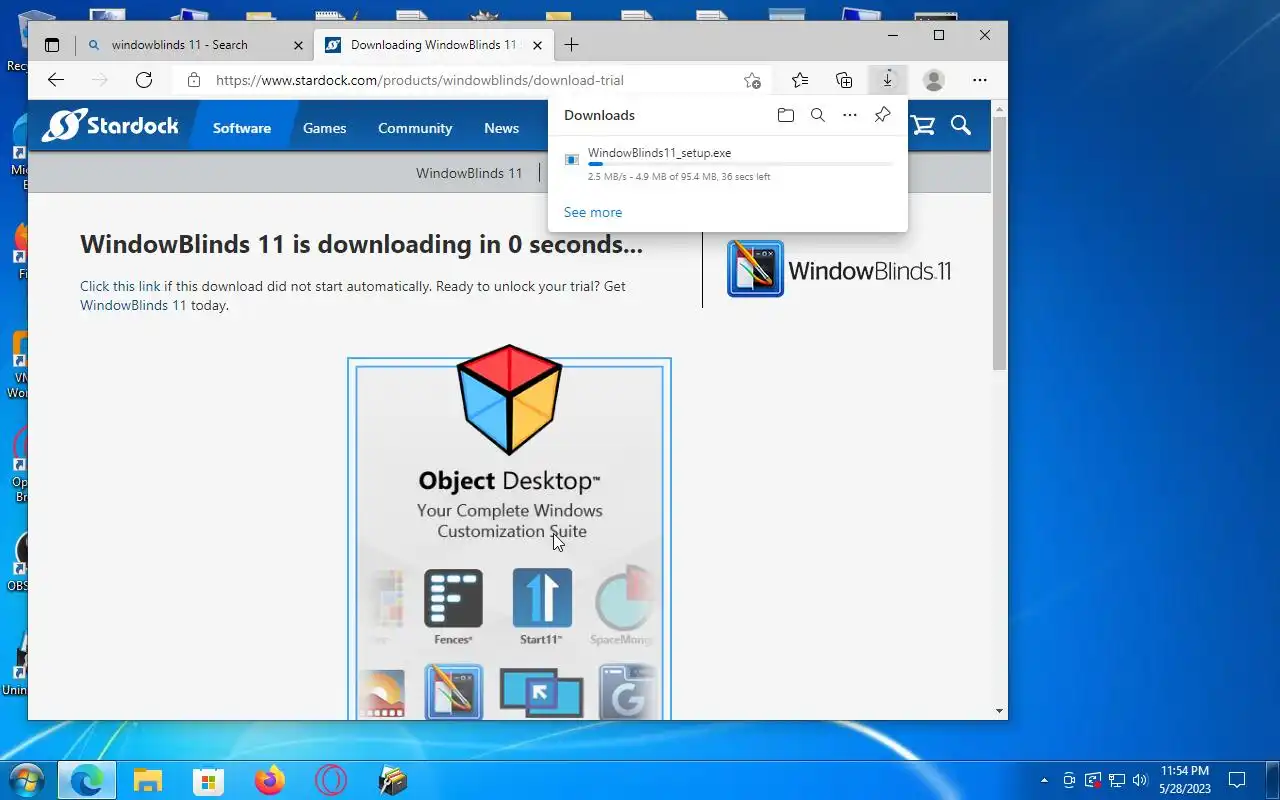Viewport: 1280px width, 800px height.
Task: Reload the page with the refresh icon
Action: tap(144, 80)
